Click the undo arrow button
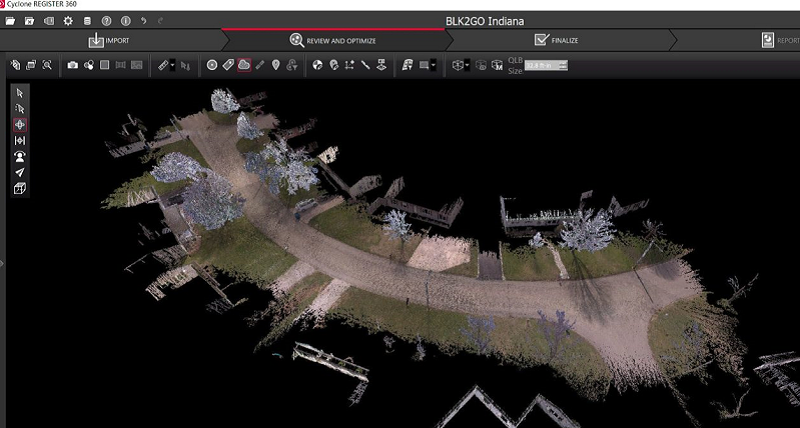The image size is (800, 428). pos(145,20)
